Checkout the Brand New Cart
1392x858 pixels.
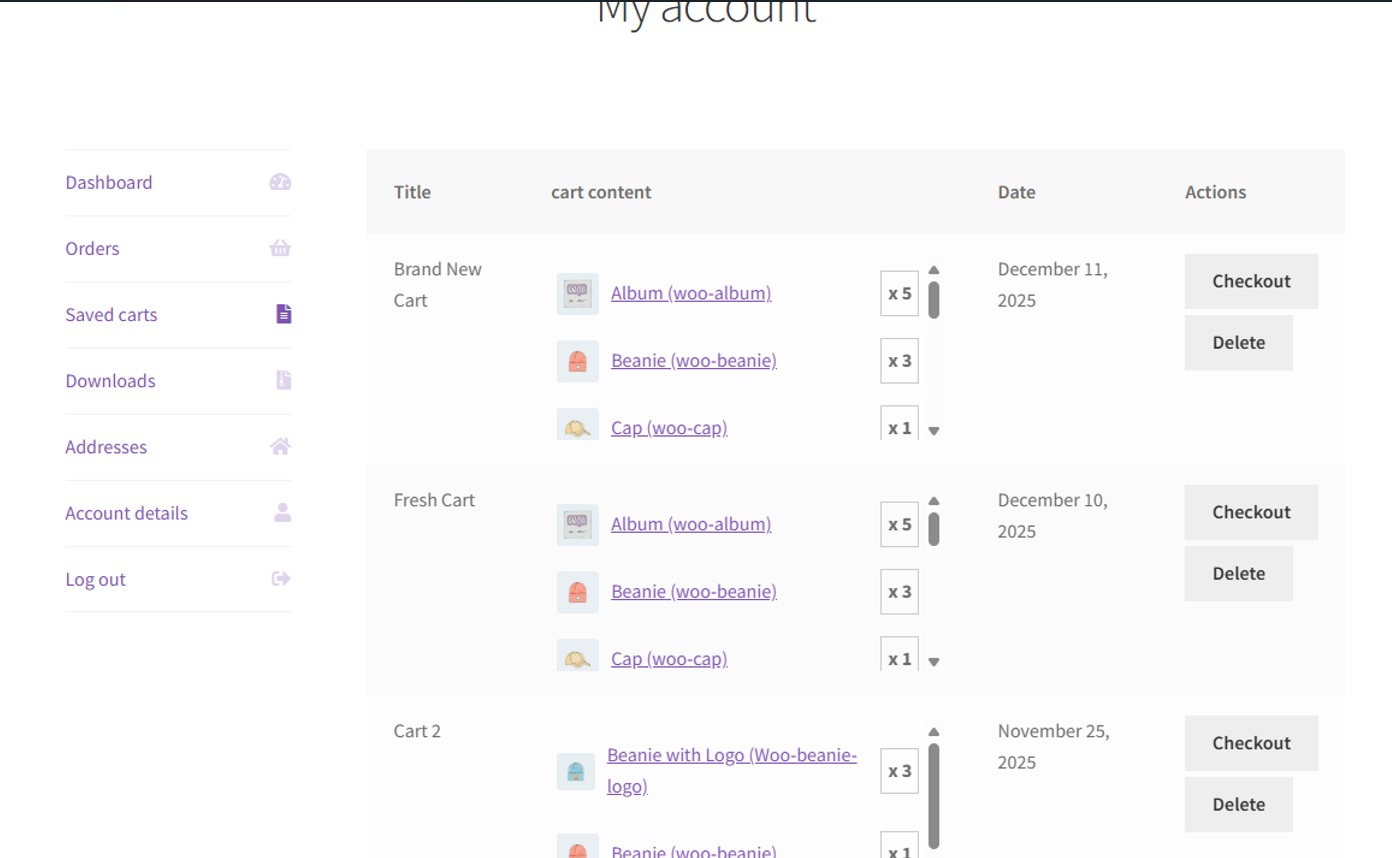click(1251, 281)
